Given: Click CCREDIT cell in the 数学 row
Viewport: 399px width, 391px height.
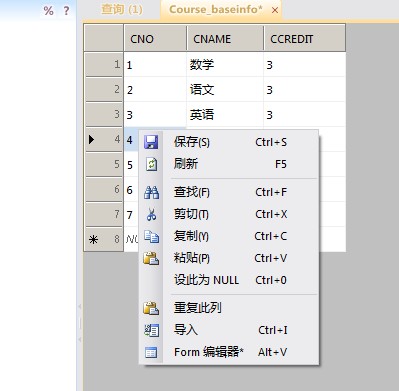Looking at the screenshot, I should [305, 64].
